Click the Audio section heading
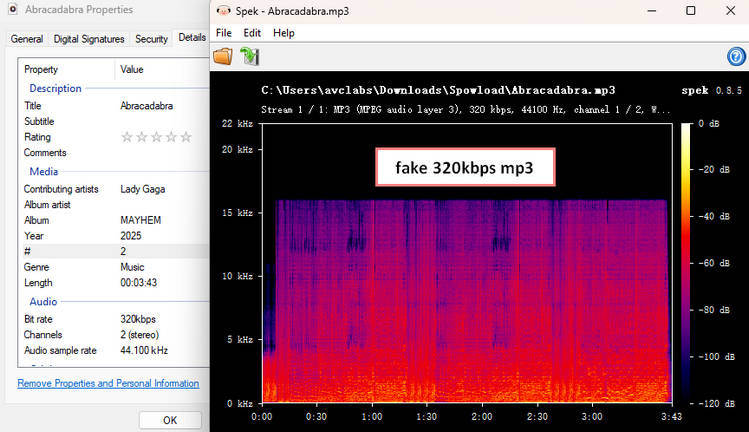This screenshot has width=749, height=432. (x=43, y=302)
